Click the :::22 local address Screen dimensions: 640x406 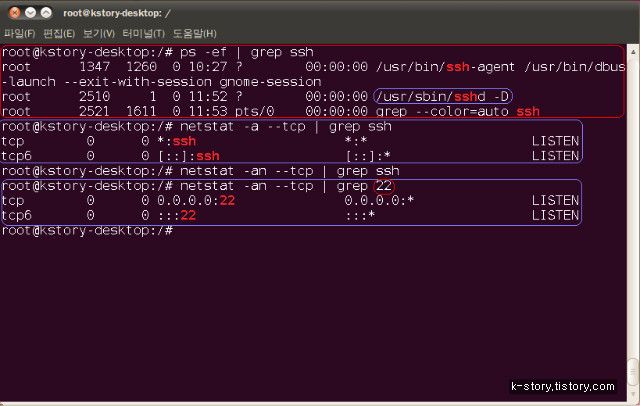point(176,215)
